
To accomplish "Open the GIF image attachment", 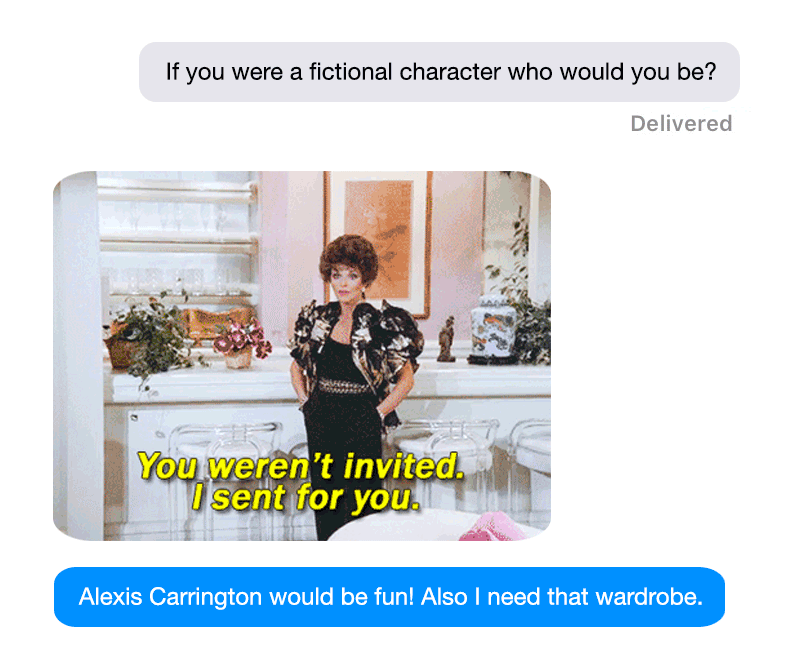I will click(302, 356).
